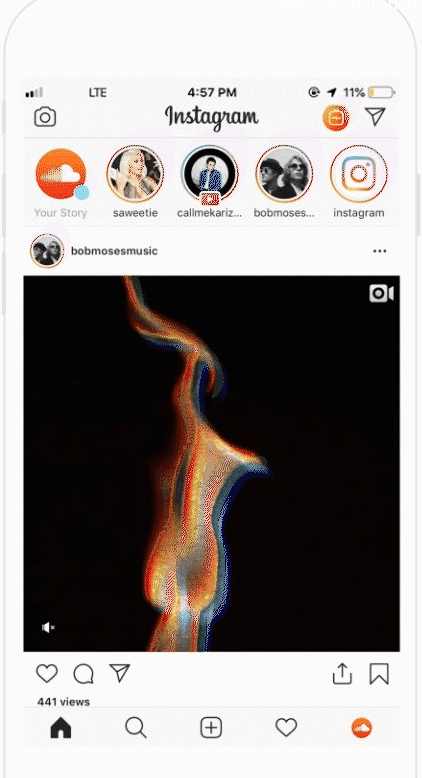Send the post using the share arrow under the video

120,673
